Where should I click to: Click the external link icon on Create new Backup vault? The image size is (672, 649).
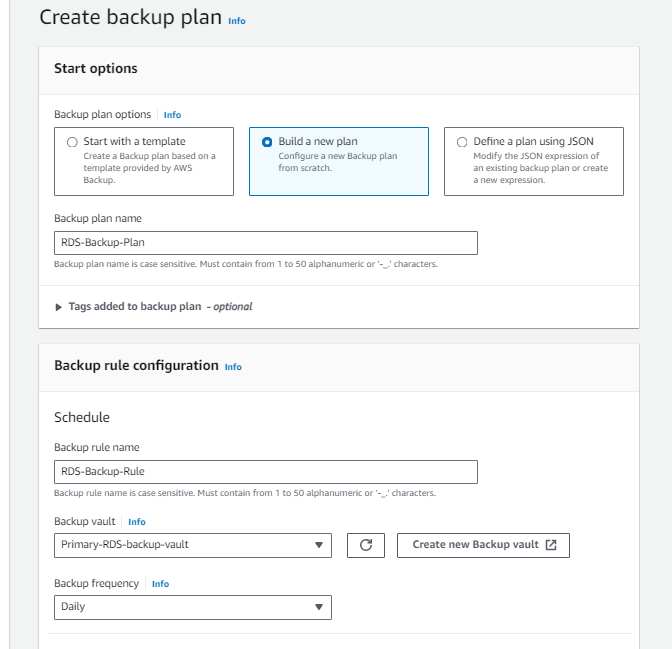[x=550, y=545]
